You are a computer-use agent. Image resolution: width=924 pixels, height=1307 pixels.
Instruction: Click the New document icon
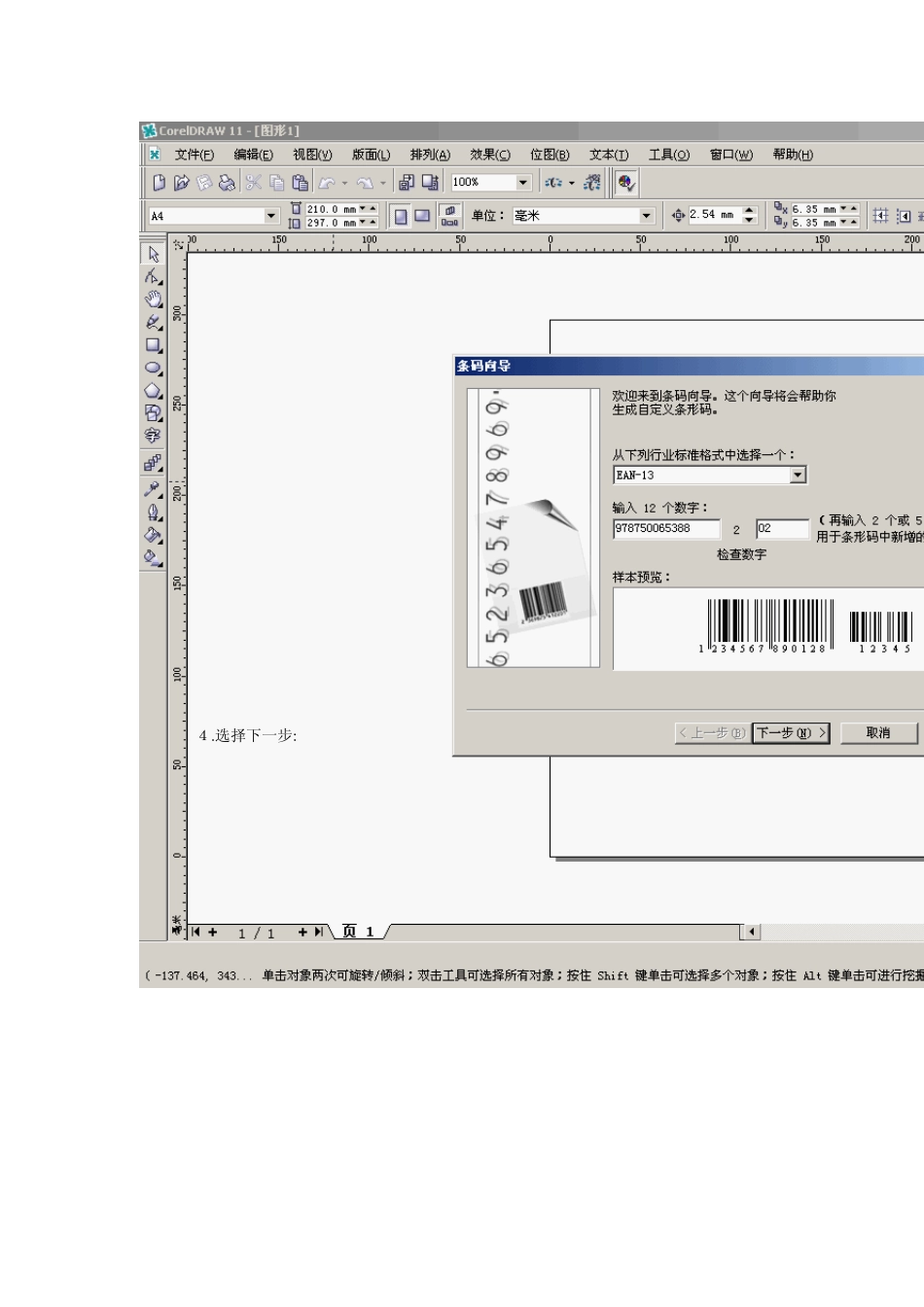pyautogui.click(x=159, y=183)
